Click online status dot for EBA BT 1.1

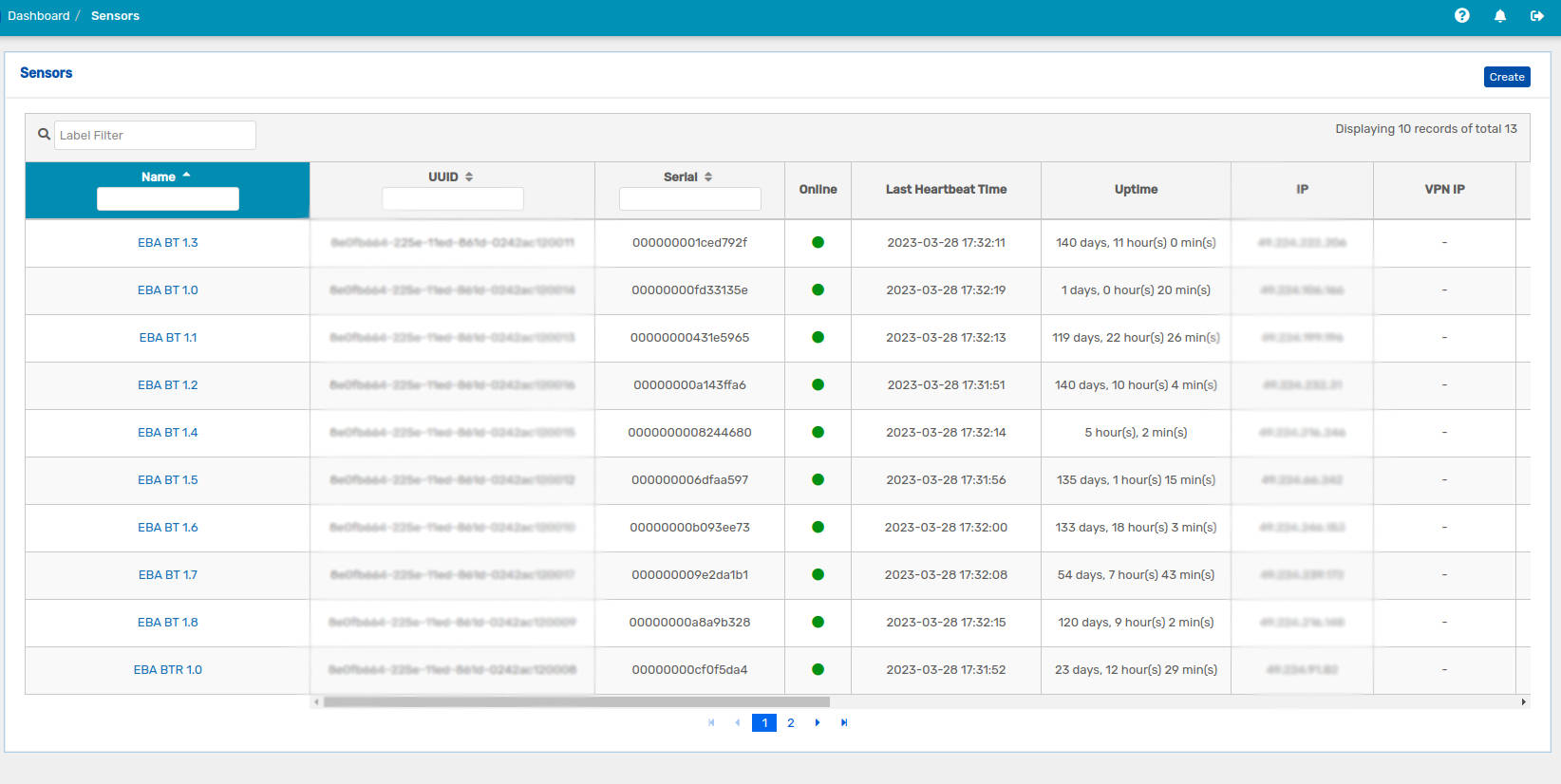tap(818, 337)
